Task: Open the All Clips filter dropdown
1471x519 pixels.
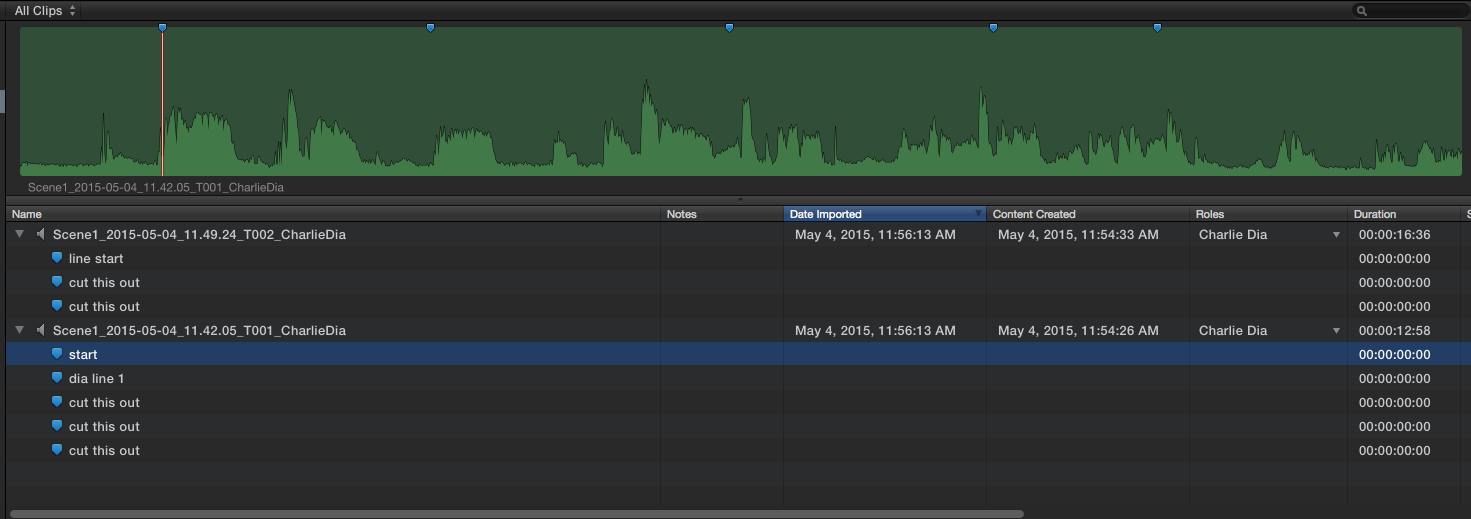Action: tap(45, 11)
